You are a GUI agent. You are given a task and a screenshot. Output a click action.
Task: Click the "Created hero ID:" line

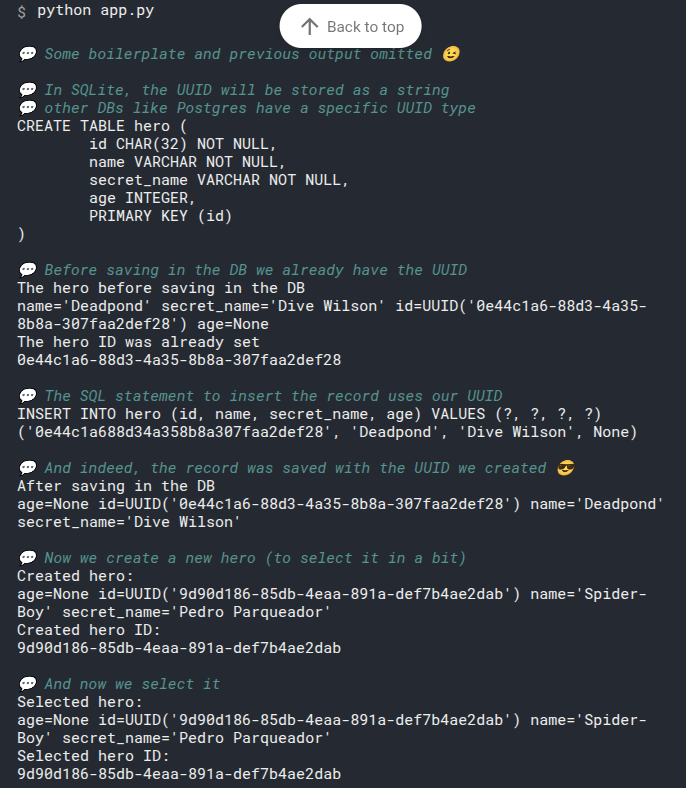click(x=89, y=630)
